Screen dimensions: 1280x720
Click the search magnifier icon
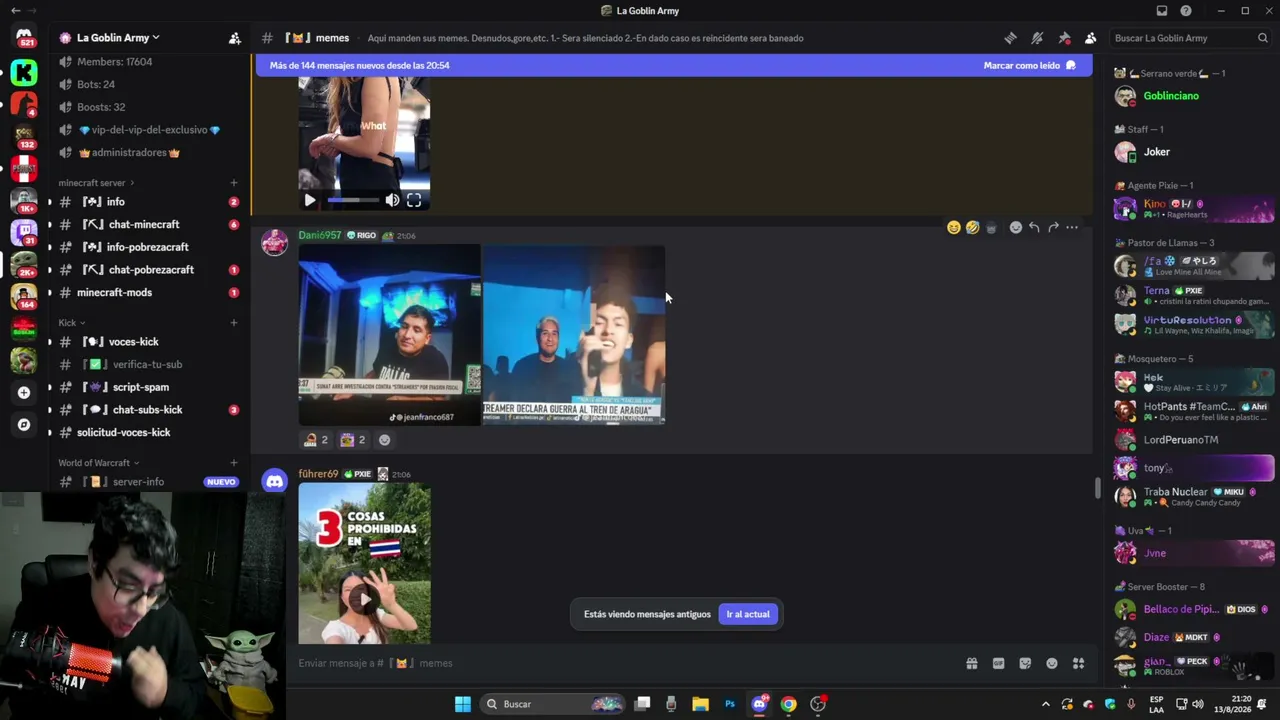[x=1263, y=38]
